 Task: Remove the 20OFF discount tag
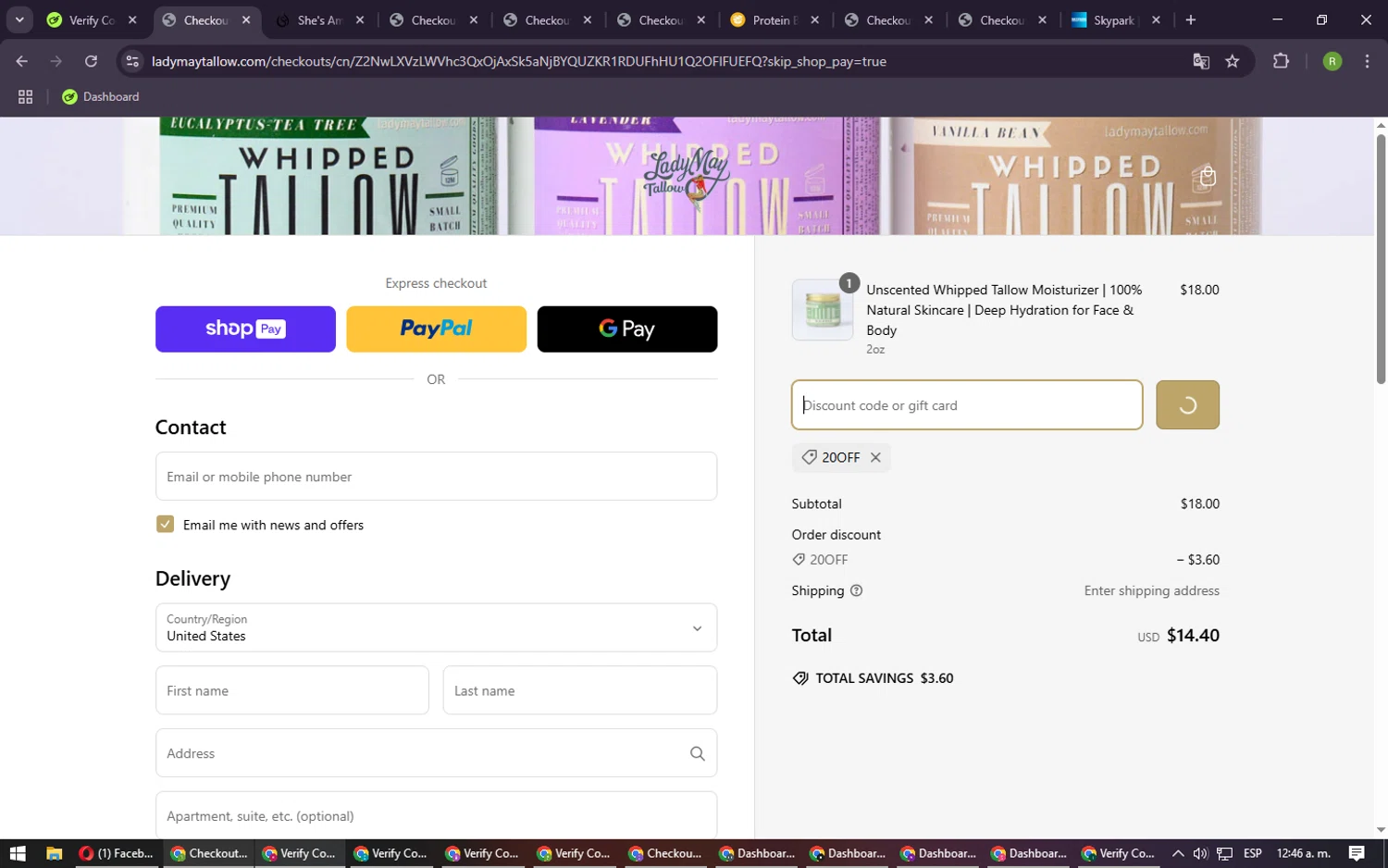tap(875, 457)
